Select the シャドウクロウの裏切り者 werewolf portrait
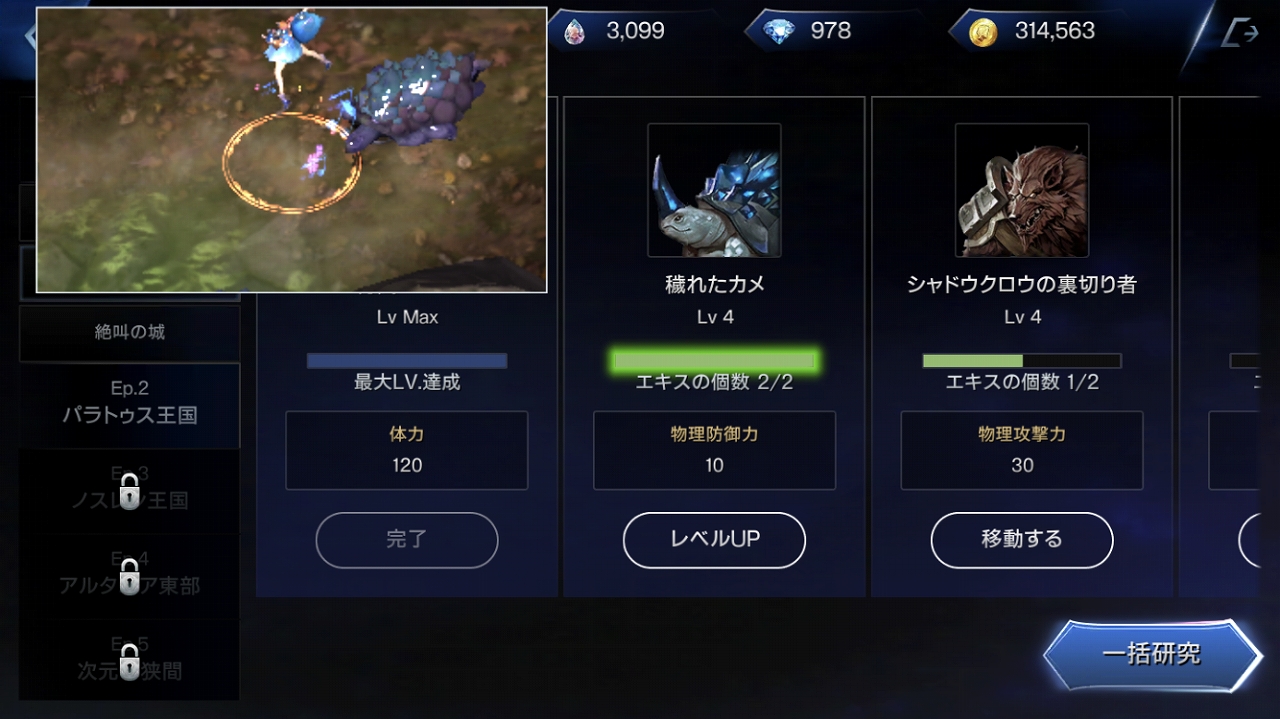1280x719 pixels. (1022, 190)
